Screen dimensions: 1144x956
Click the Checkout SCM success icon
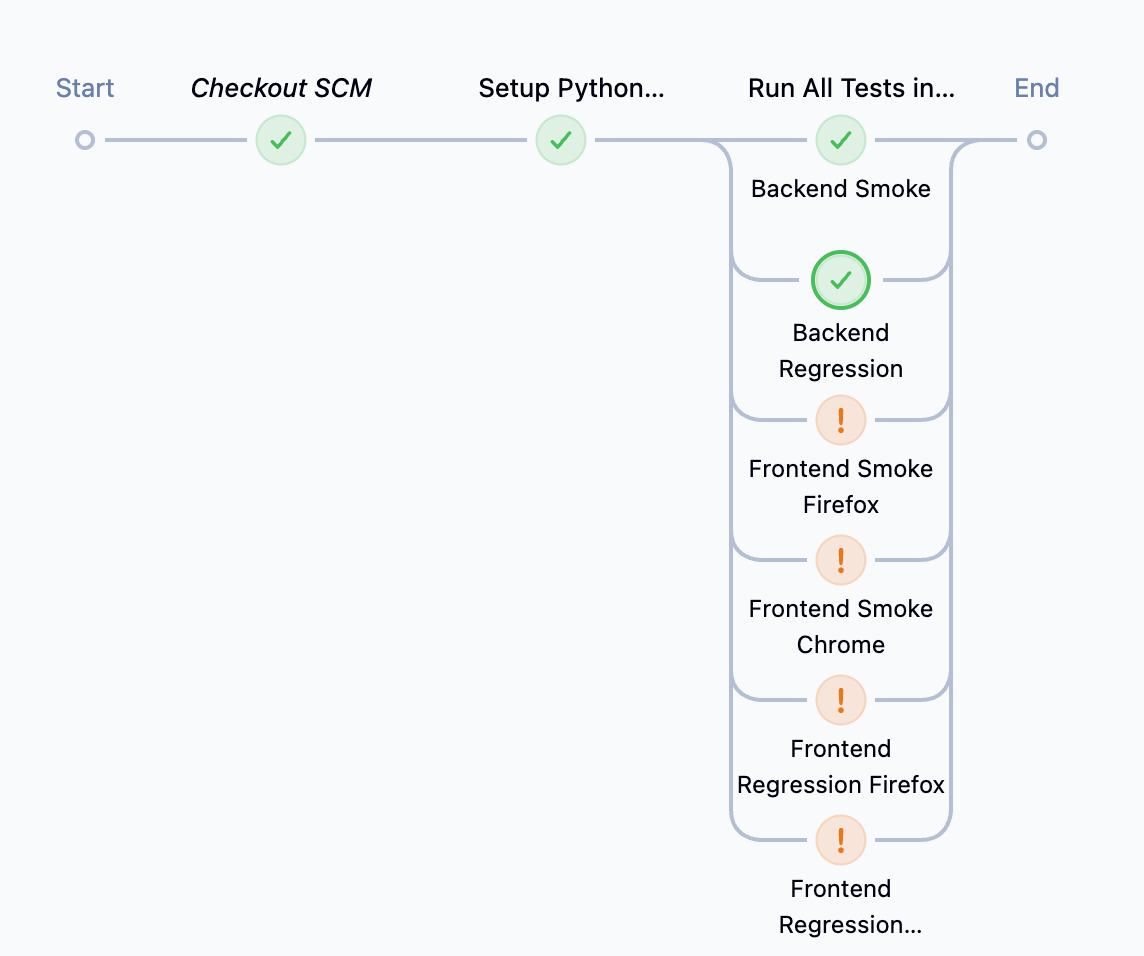coord(280,140)
